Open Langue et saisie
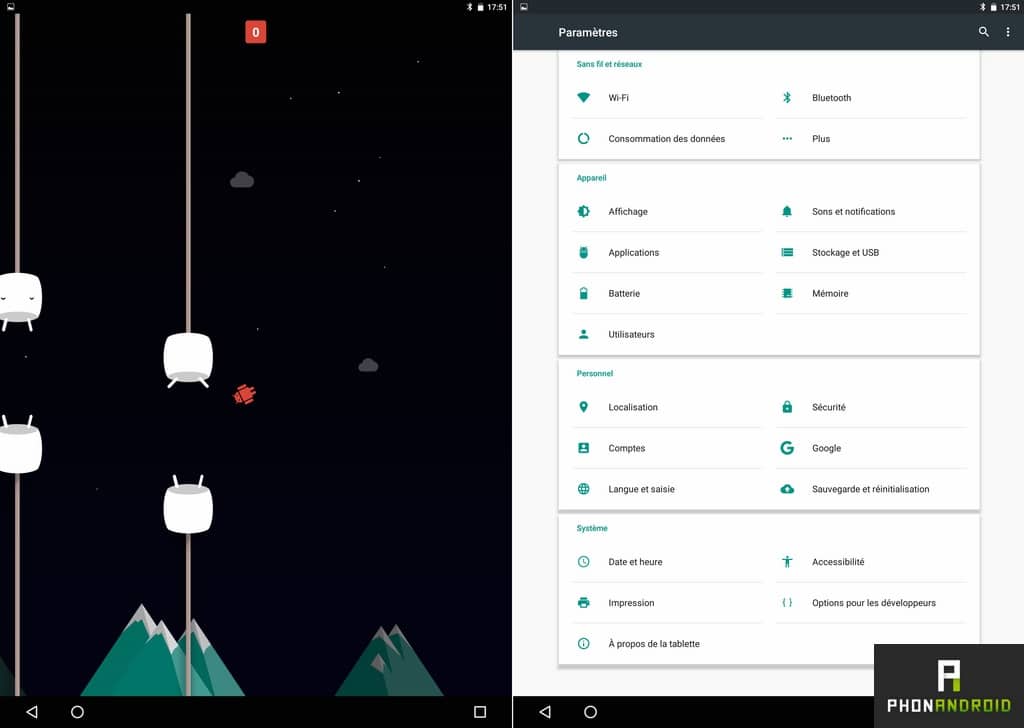The width and height of the screenshot is (1024, 728). click(x=667, y=489)
